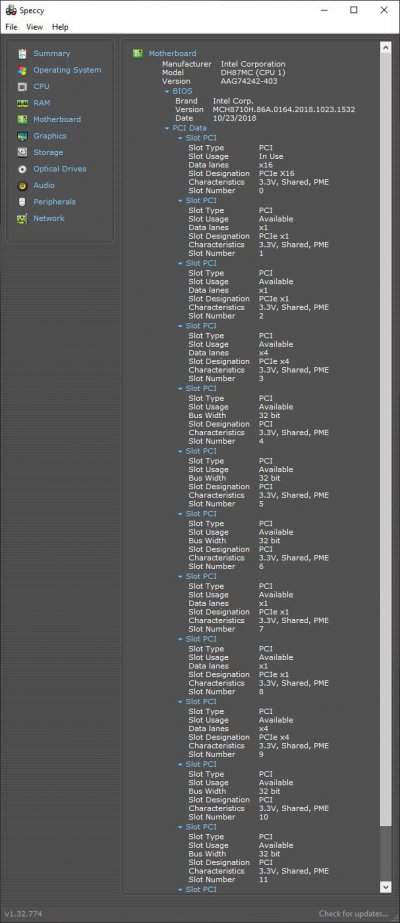Click the scroll down arrow of the scrollbar
This screenshot has width=400, height=923.
[386, 887]
